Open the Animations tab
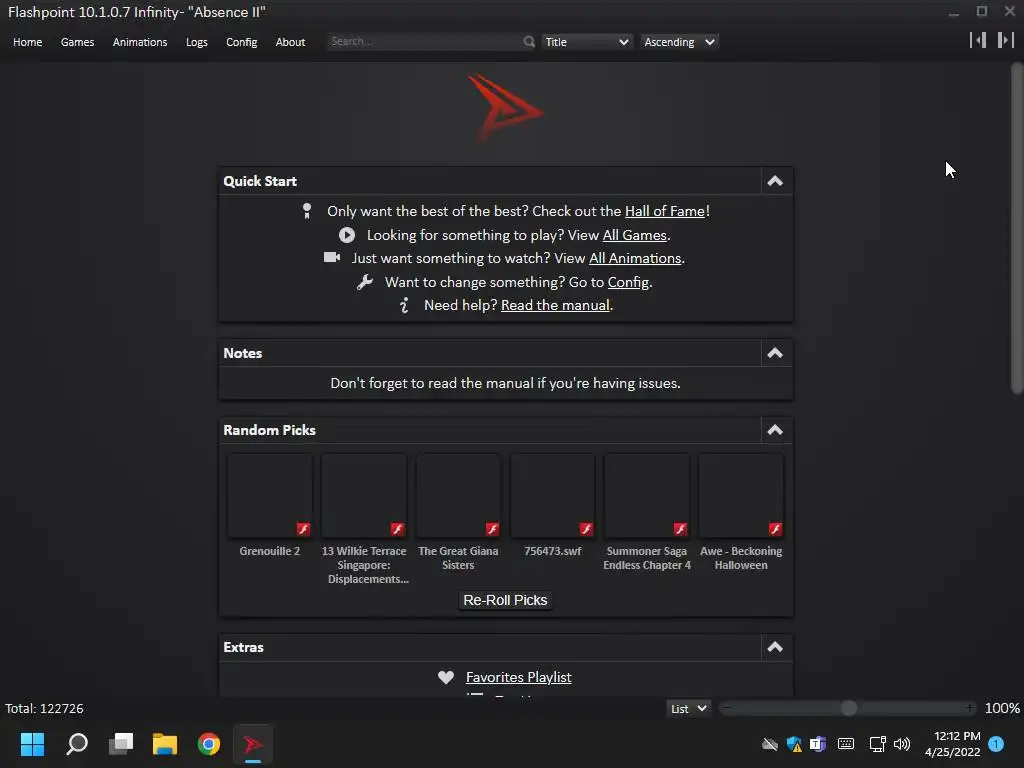 coord(140,42)
